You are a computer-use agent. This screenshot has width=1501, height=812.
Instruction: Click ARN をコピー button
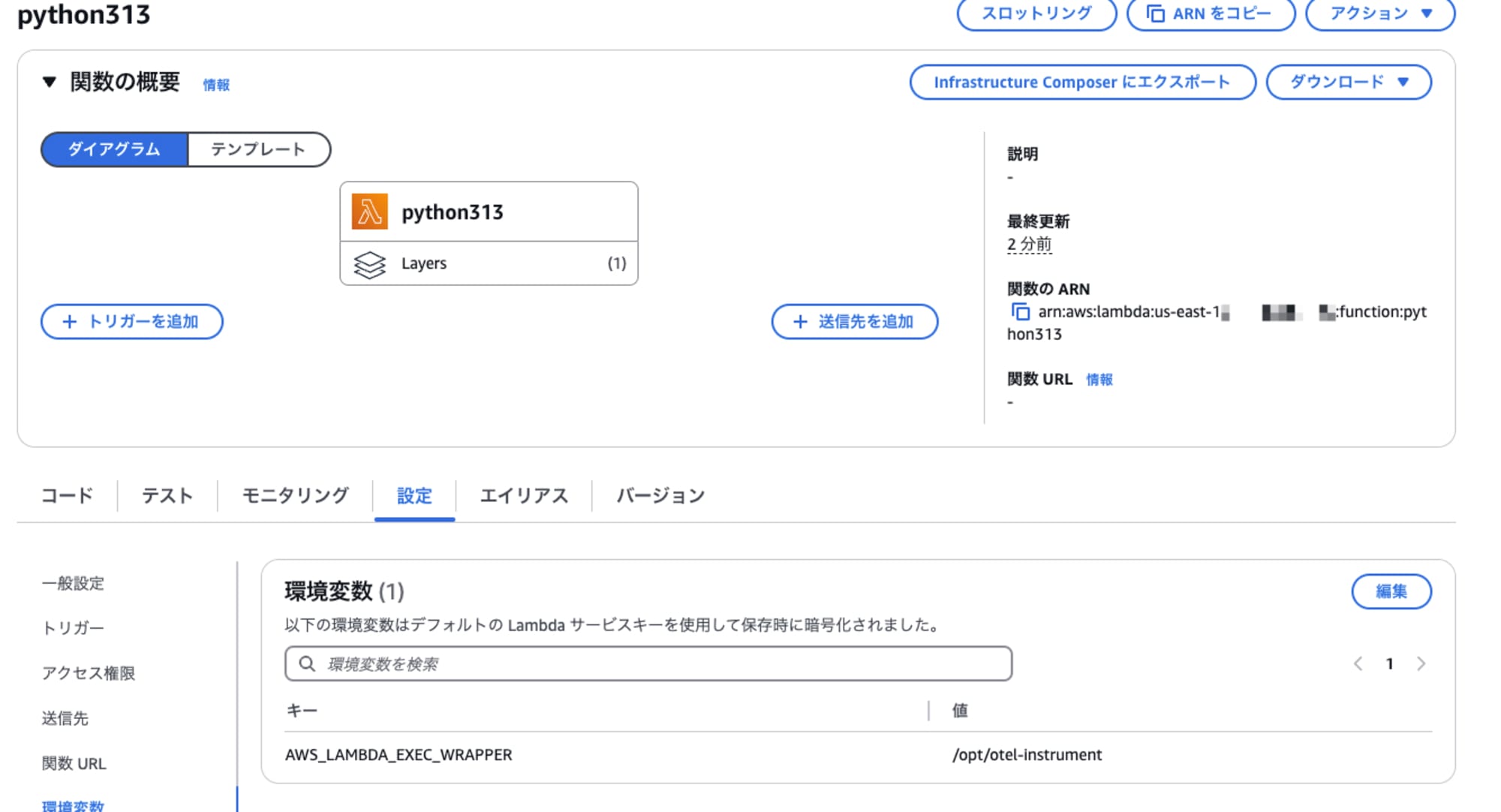[1211, 14]
